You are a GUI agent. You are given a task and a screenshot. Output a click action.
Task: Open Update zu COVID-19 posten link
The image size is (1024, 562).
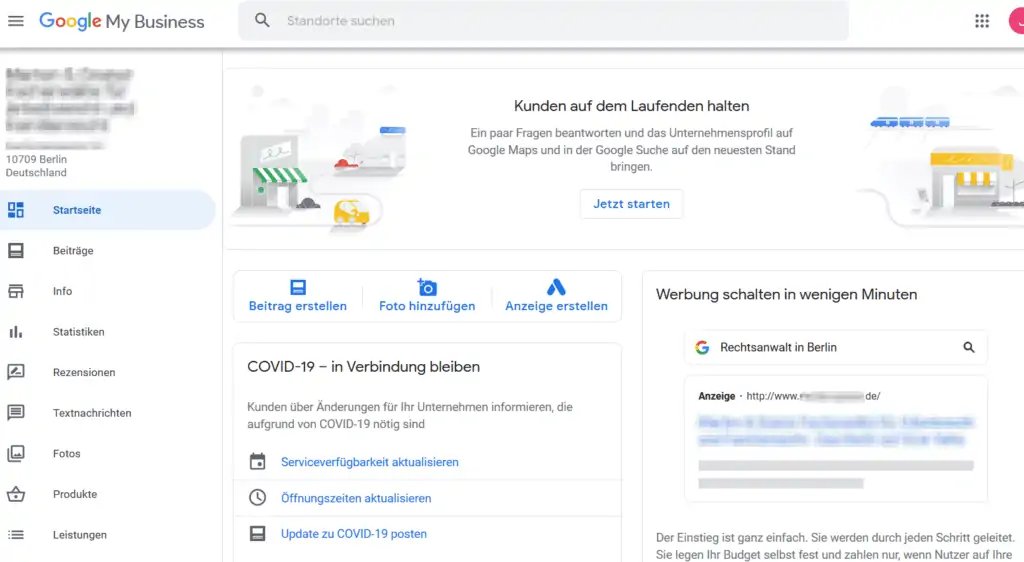click(353, 534)
